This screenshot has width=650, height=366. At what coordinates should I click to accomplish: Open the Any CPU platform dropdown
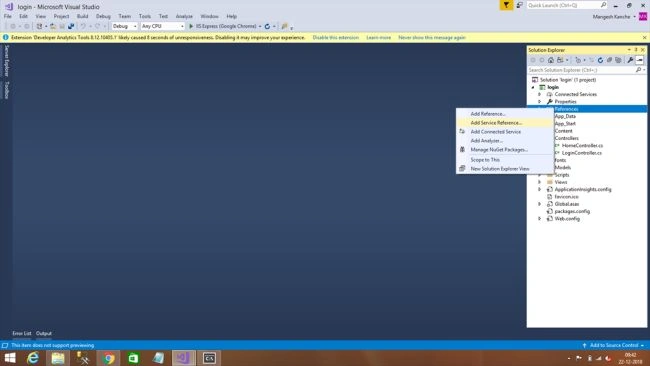(x=162, y=26)
